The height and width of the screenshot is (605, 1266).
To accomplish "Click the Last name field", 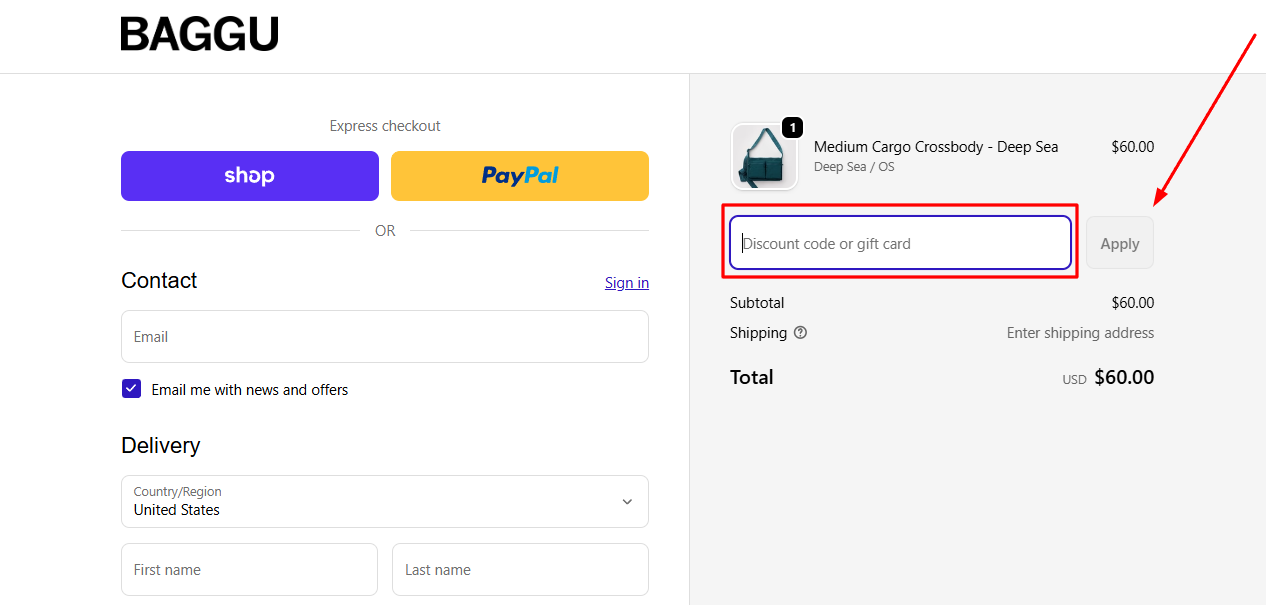I will [x=519, y=569].
